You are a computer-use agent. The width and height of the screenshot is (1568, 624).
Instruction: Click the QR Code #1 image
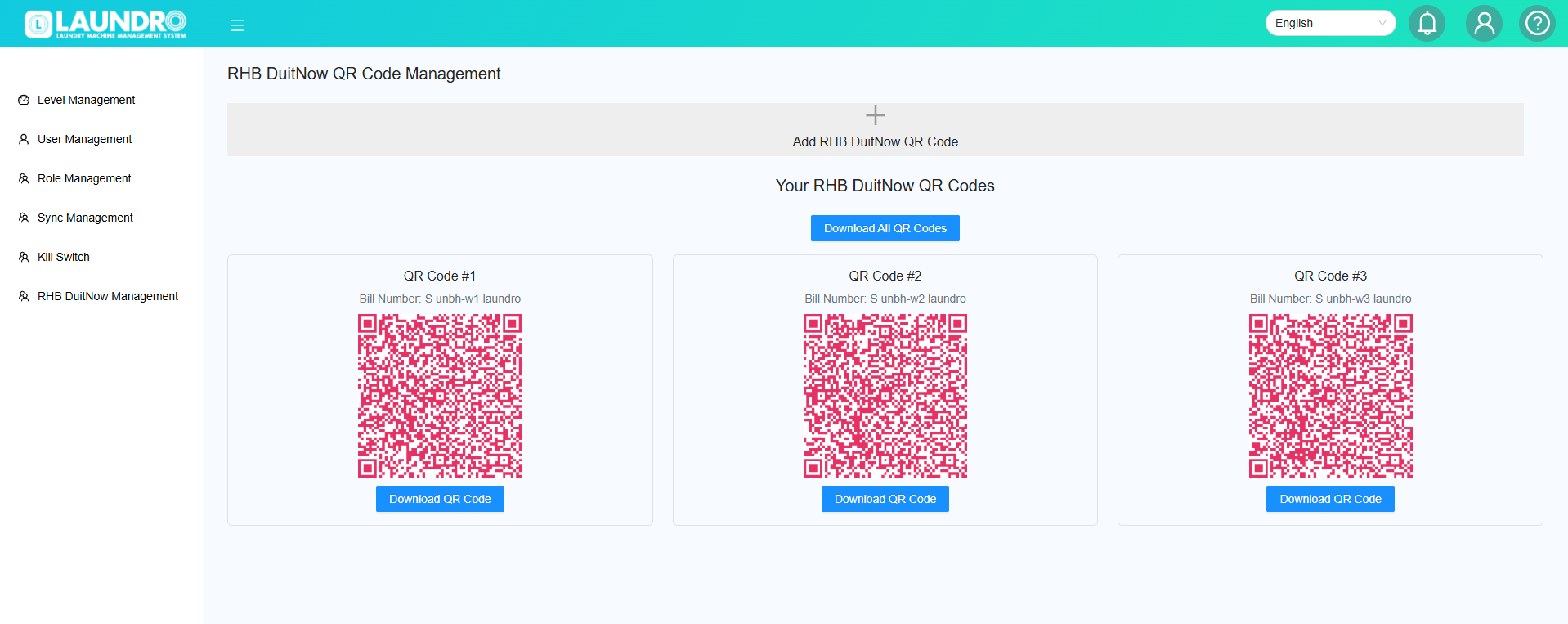click(x=440, y=396)
